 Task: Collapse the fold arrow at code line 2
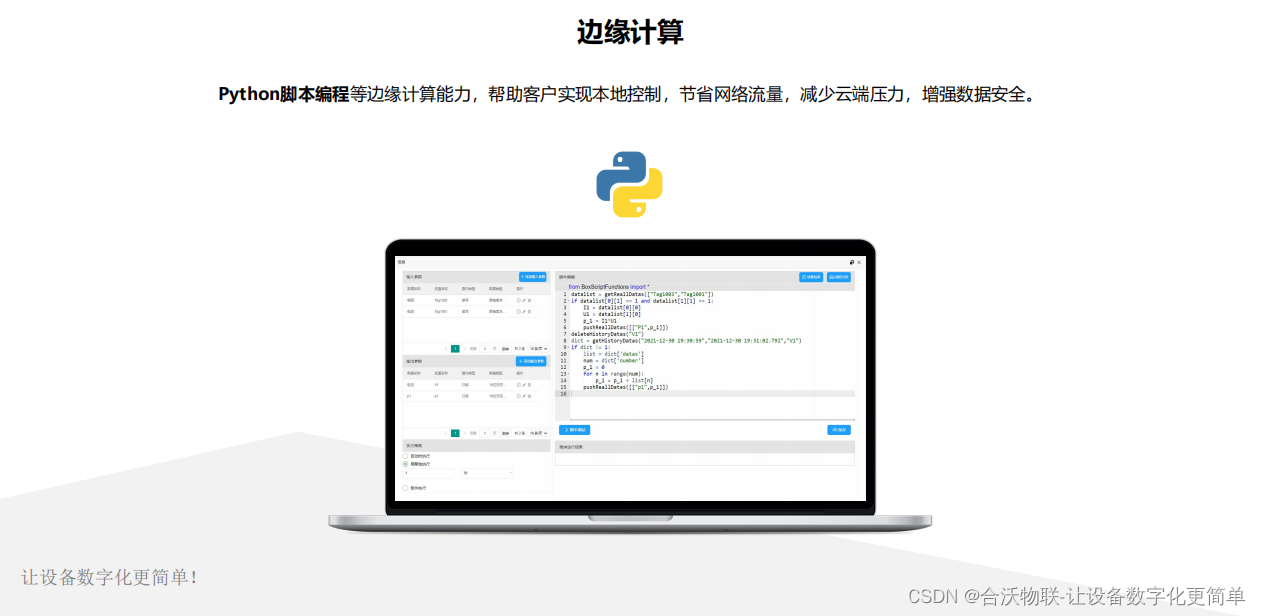[567, 301]
